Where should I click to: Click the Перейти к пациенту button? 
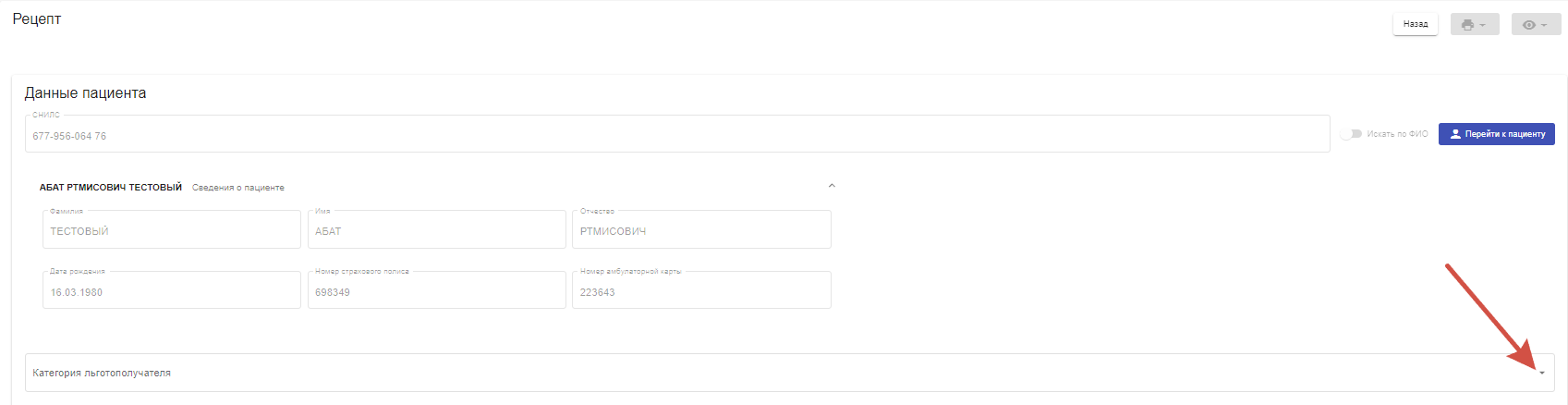click(x=1497, y=134)
